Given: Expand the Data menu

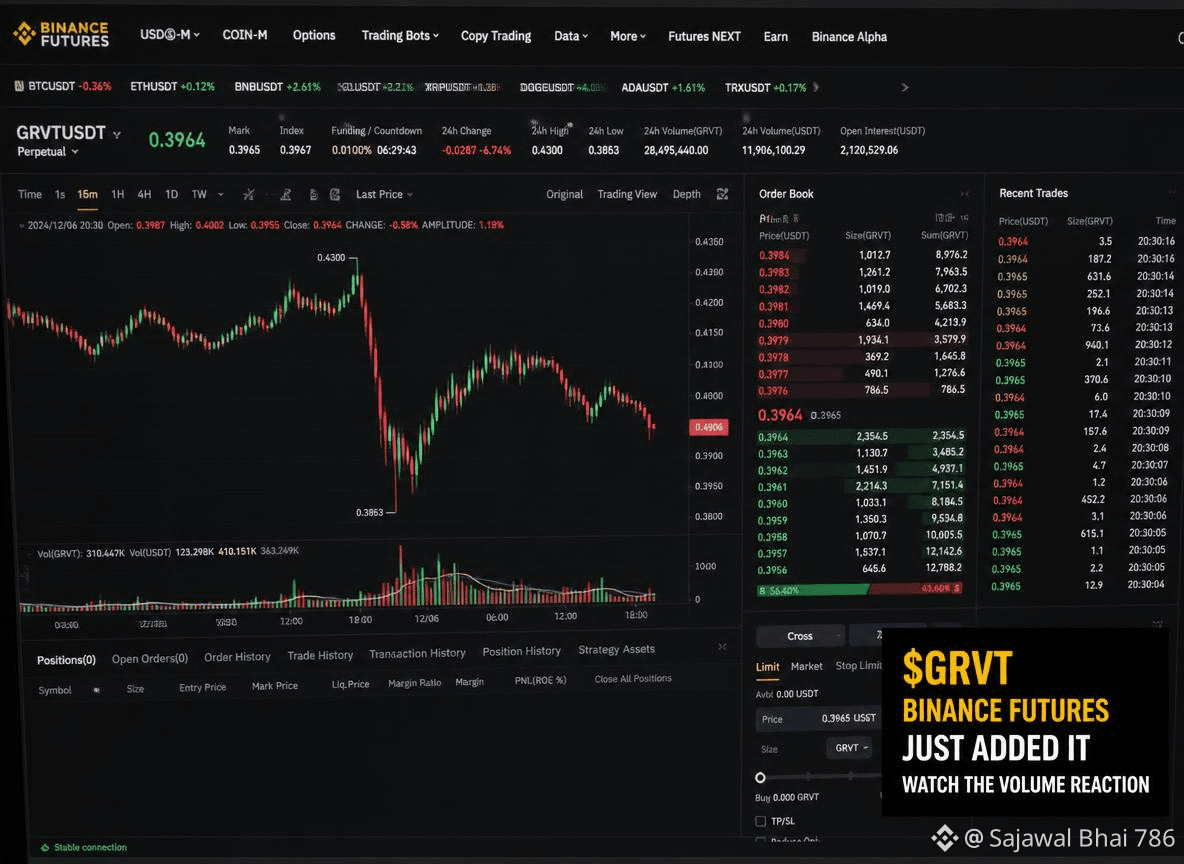Looking at the screenshot, I should (x=571, y=35).
